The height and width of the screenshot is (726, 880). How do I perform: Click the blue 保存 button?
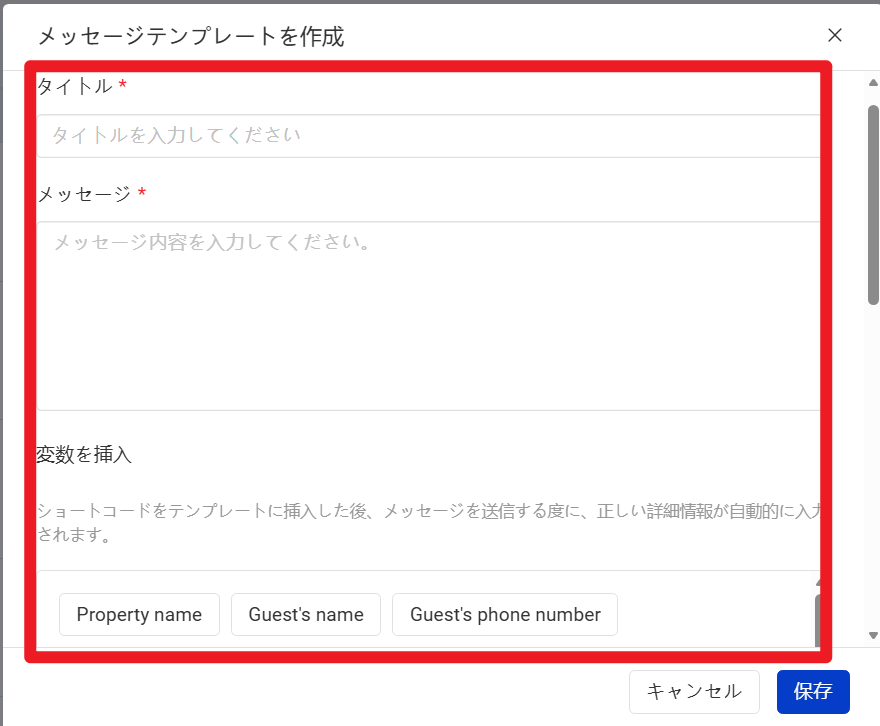[813, 691]
